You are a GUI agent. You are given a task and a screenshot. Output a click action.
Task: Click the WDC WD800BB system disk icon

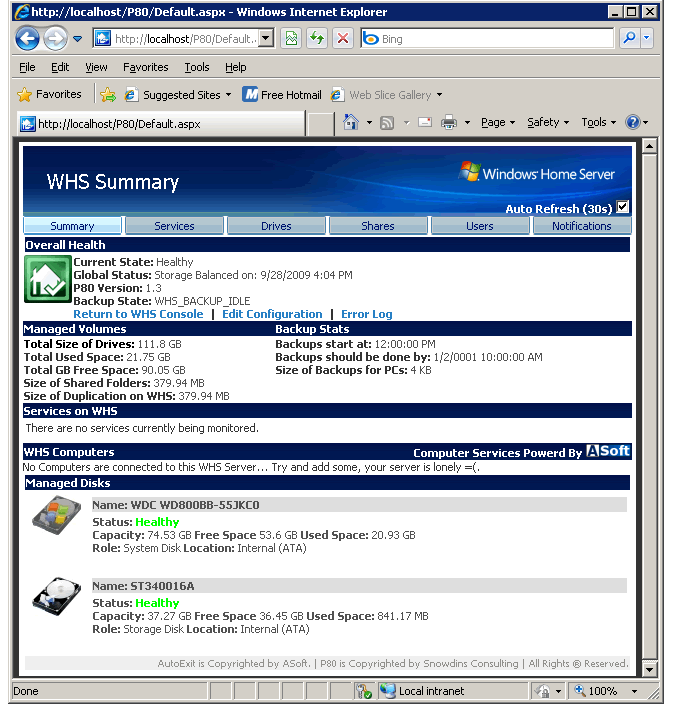coord(57,515)
